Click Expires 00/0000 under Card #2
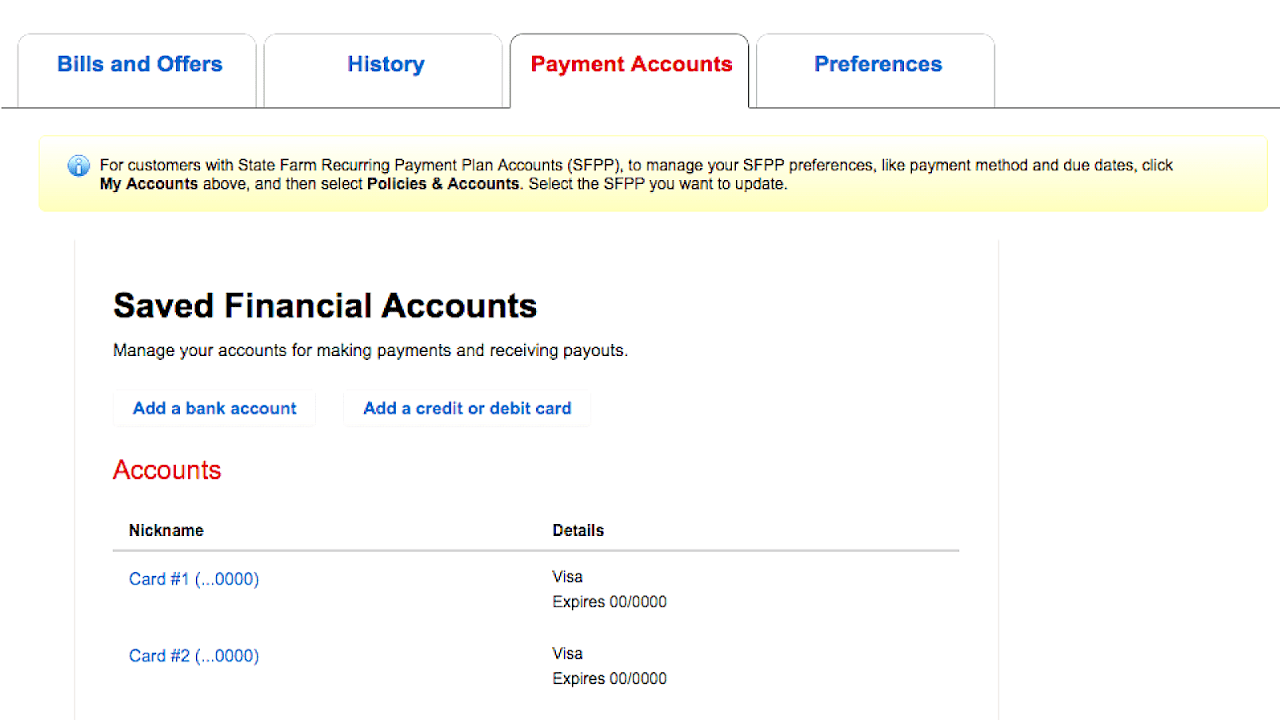Image resolution: width=1280 pixels, height=720 pixels. click(x=609, y=679)
